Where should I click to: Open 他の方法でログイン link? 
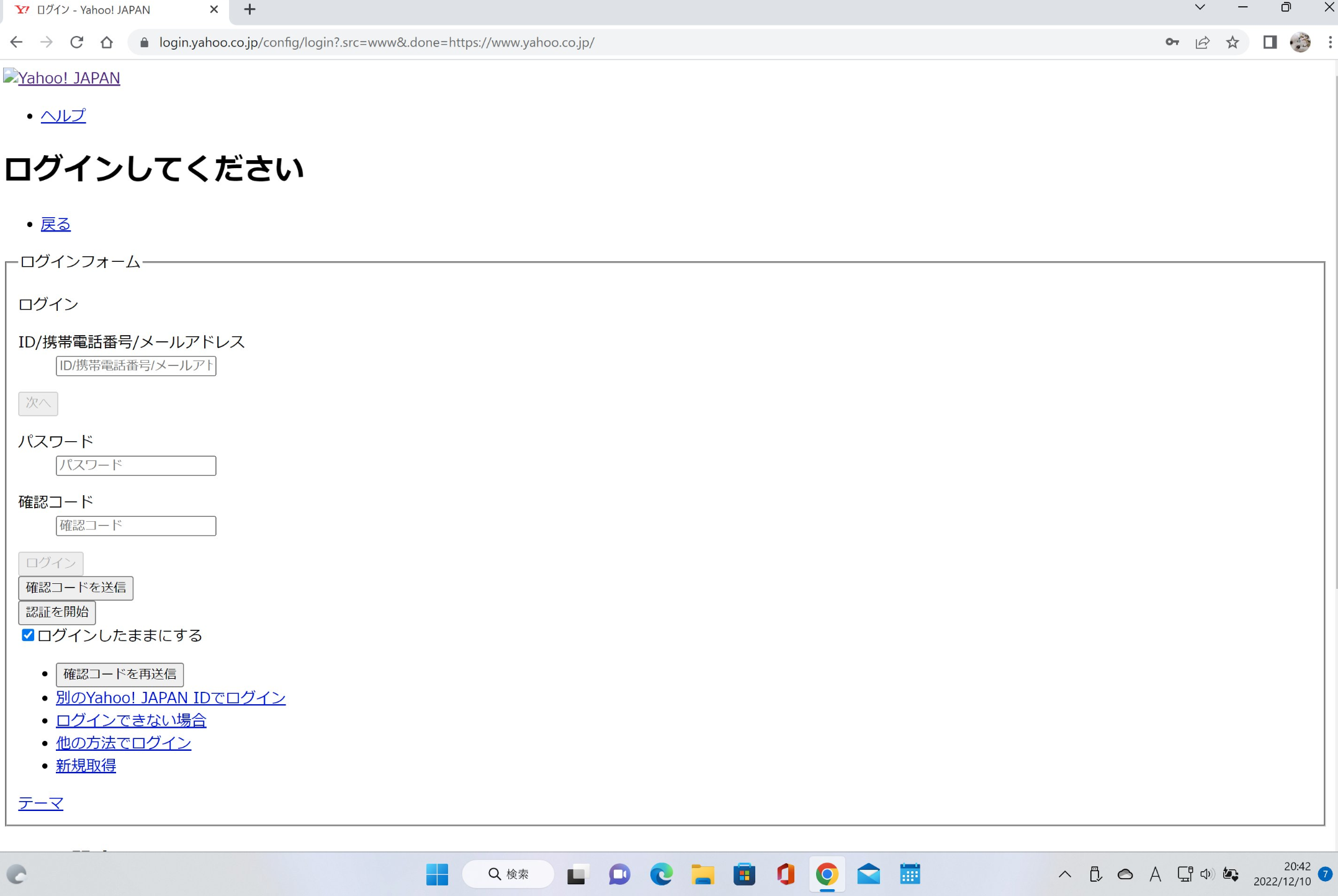(x=123, y=743)
